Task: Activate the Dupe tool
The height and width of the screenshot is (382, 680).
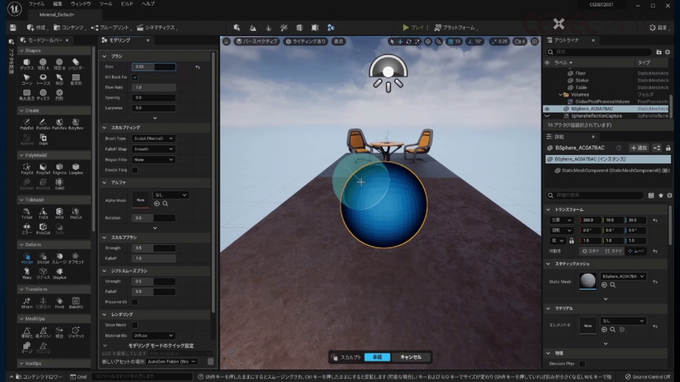Action: pyautogui.click(x=43, y=139)
